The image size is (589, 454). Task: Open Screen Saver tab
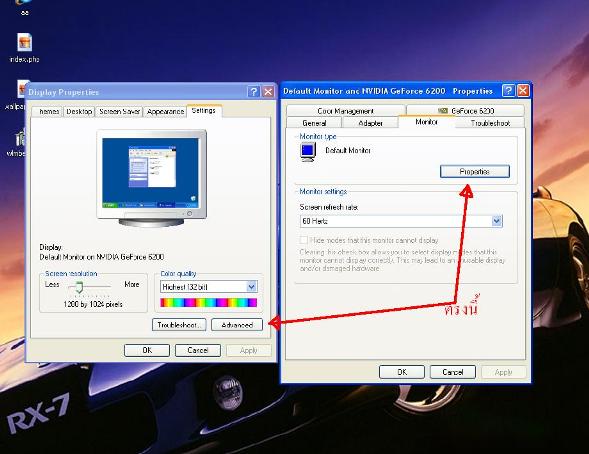coord(119,112)
